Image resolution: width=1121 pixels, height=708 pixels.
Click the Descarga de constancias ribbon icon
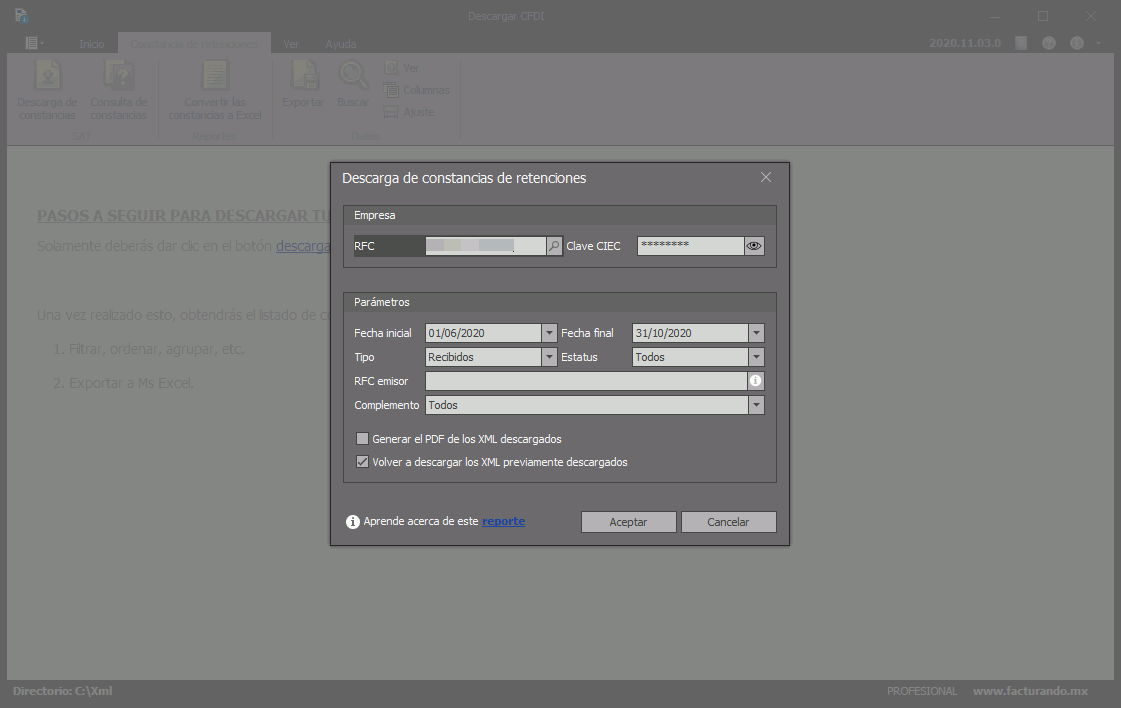(47, 76)
